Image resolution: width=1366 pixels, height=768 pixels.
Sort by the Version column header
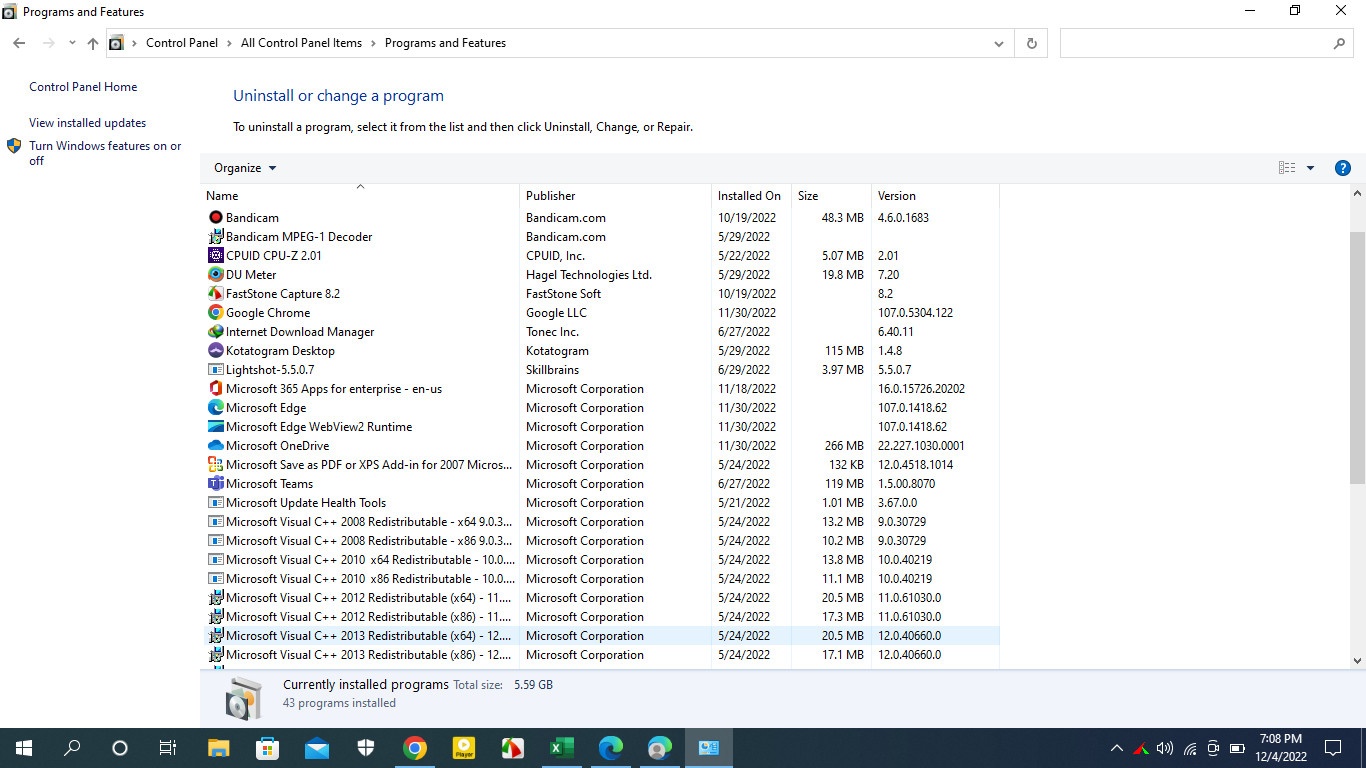coord(935,195)
